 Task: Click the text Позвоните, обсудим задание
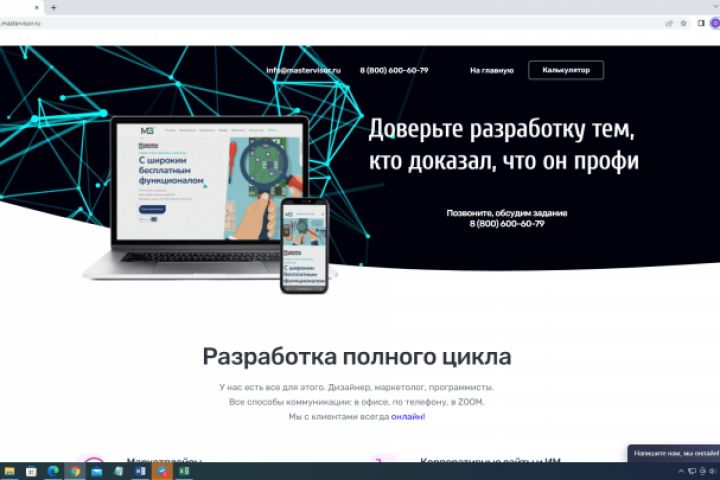(x=507, y=213)
